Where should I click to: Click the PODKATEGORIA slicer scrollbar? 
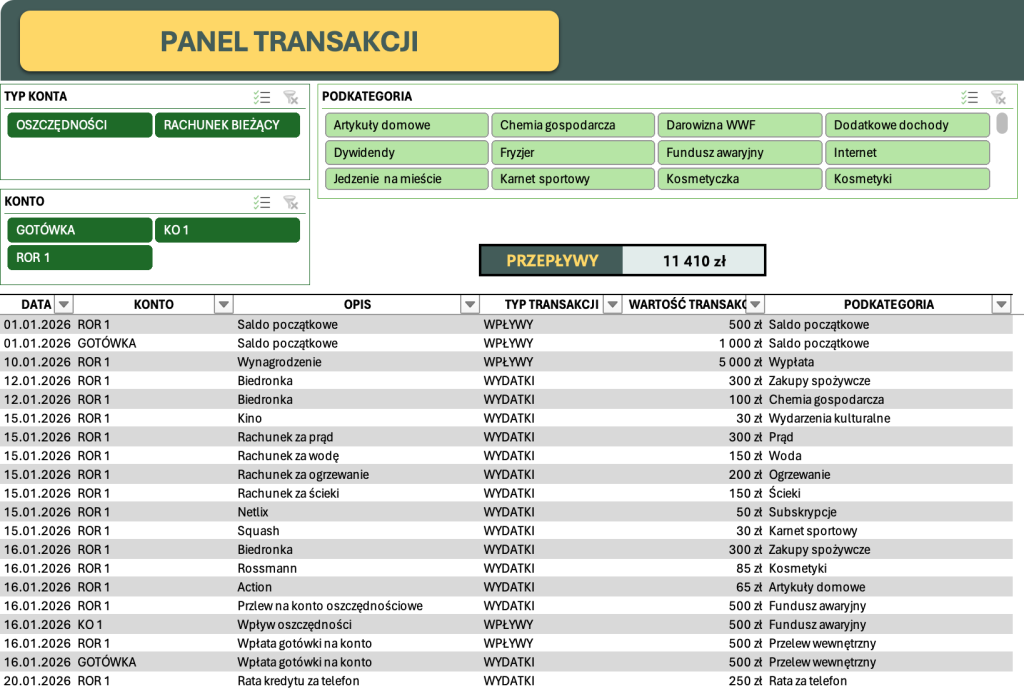pyautogui.click(x=1002, y=123)
